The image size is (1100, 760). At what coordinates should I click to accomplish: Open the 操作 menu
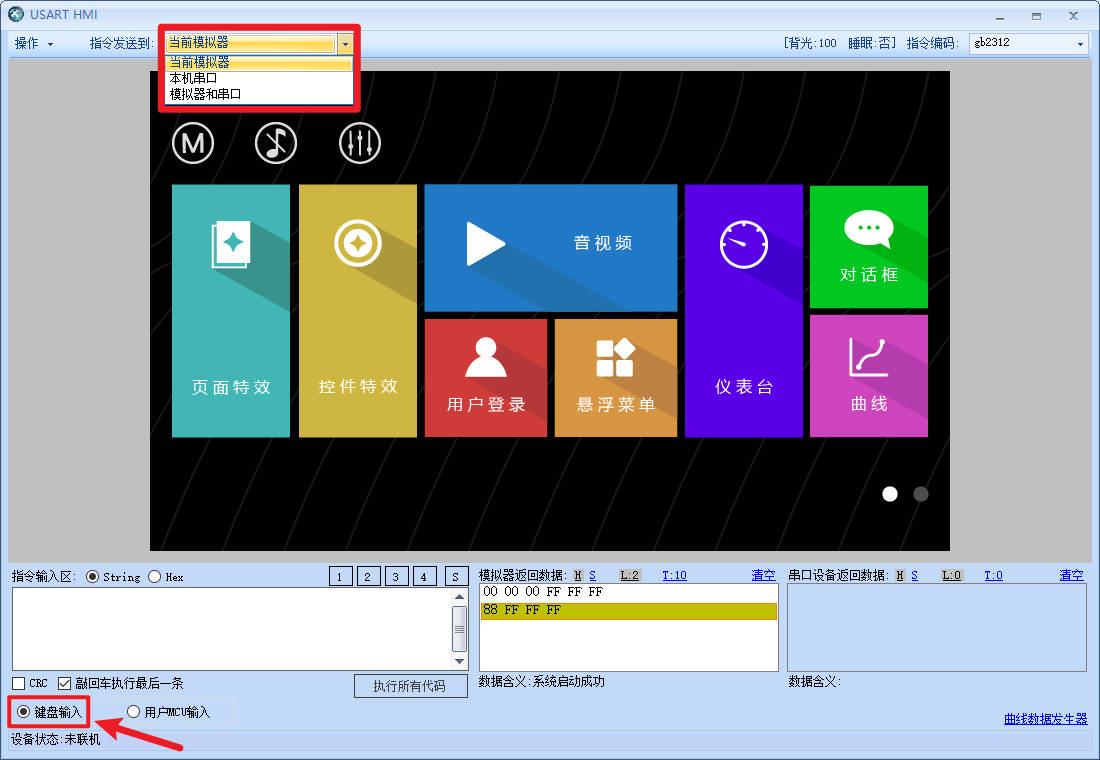point(33,44)
